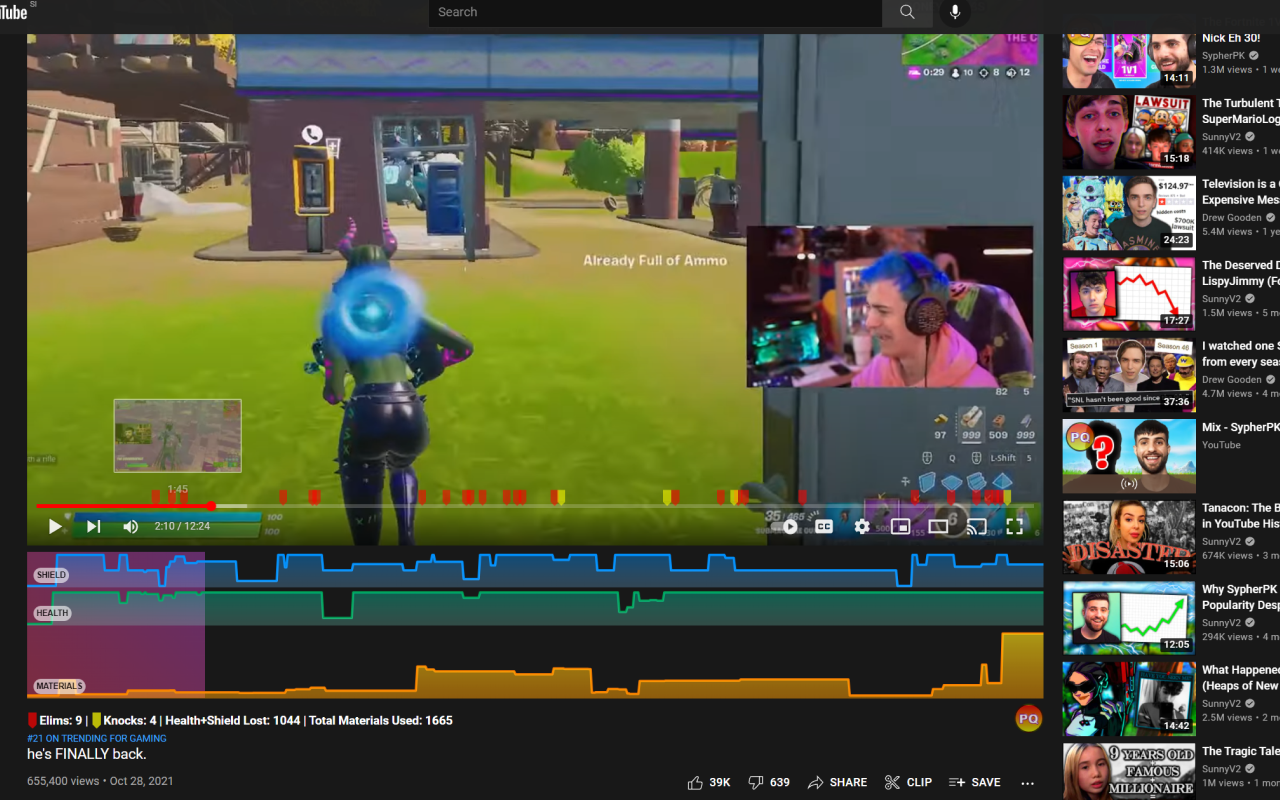
Task: Click the 655,400 views text
Action: point(63,781)
